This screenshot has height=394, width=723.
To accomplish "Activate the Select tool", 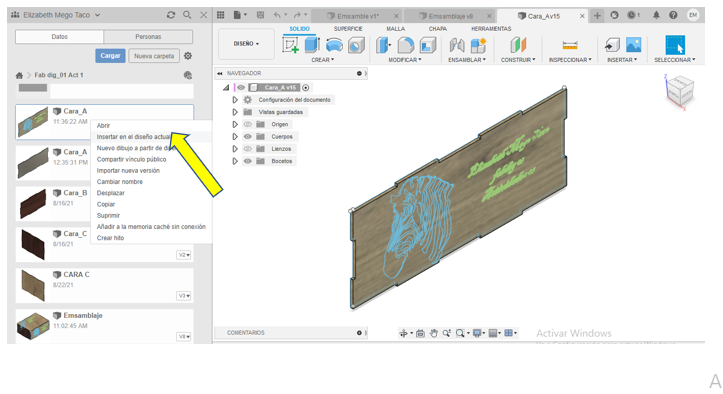I will click(675, 45).
